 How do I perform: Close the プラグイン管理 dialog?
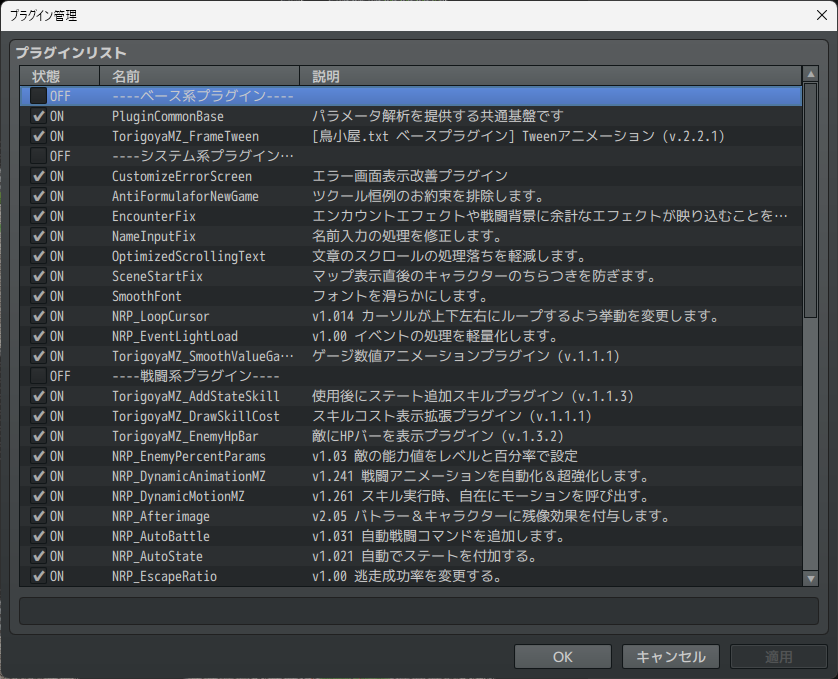[x=822, y=15]
